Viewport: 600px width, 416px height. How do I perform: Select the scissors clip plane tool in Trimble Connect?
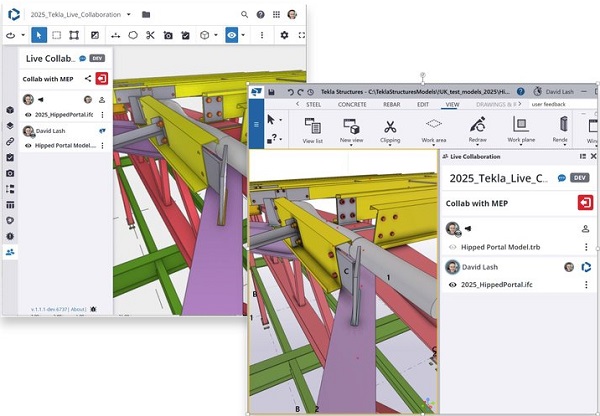coord(150,35)
